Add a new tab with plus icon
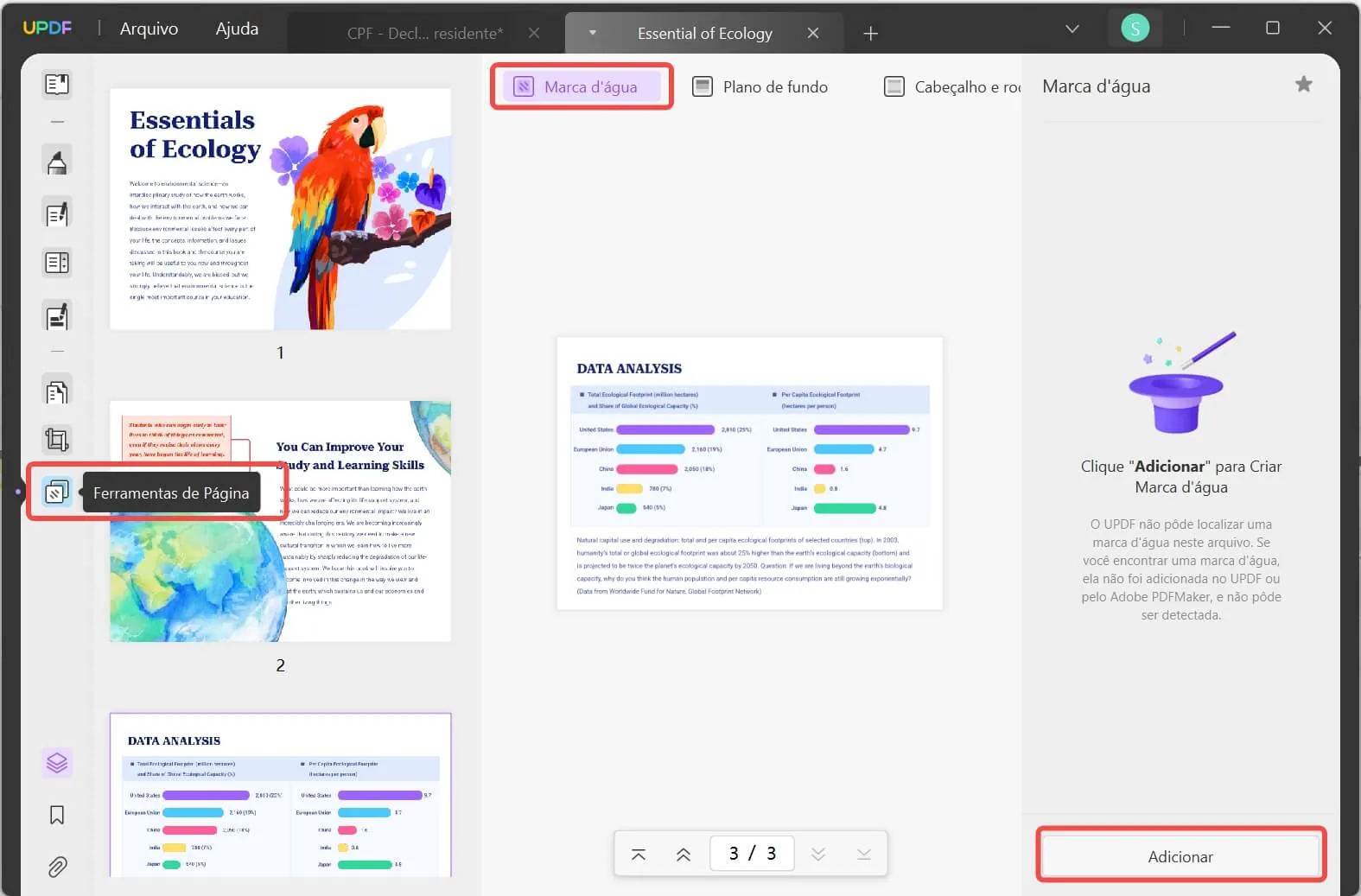 (x=871, y=33)
